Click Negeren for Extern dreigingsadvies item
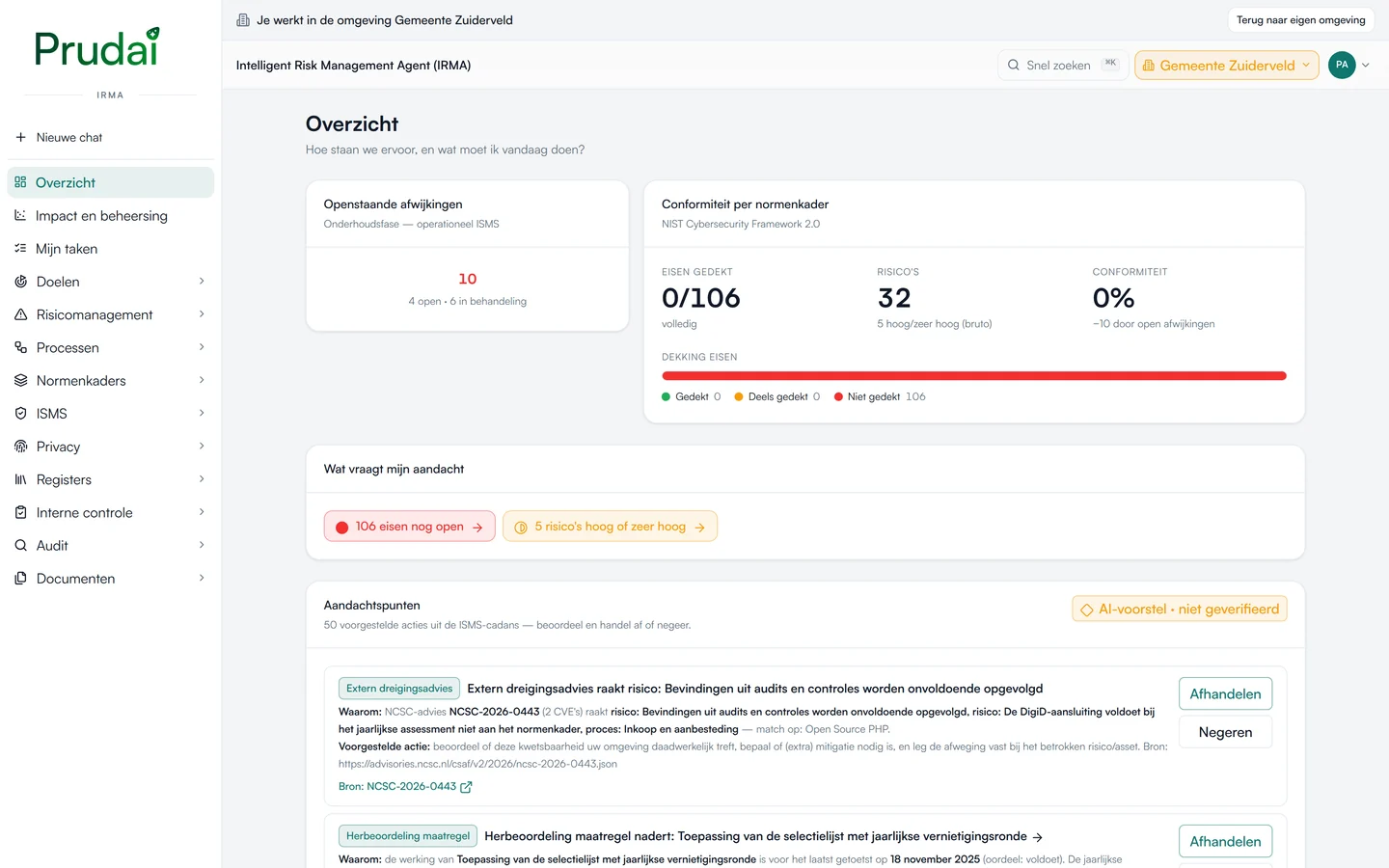This screenshot has width=1389, height=868. (x=1225, y=732)
